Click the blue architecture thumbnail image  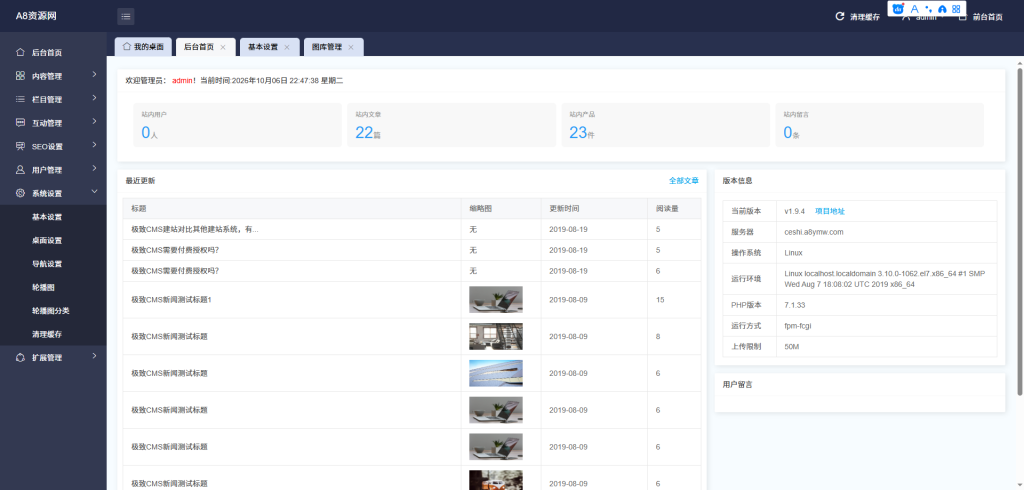(496, 373)
